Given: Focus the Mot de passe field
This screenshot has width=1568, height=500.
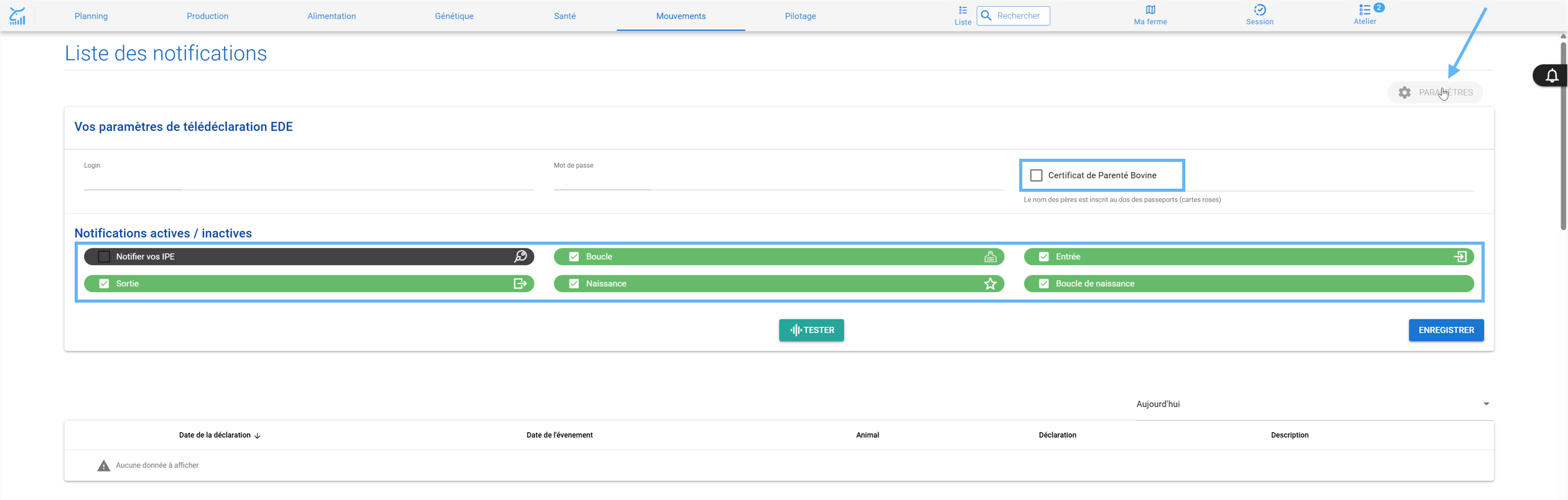Looking at the screenshot, I should coord(778,181).
